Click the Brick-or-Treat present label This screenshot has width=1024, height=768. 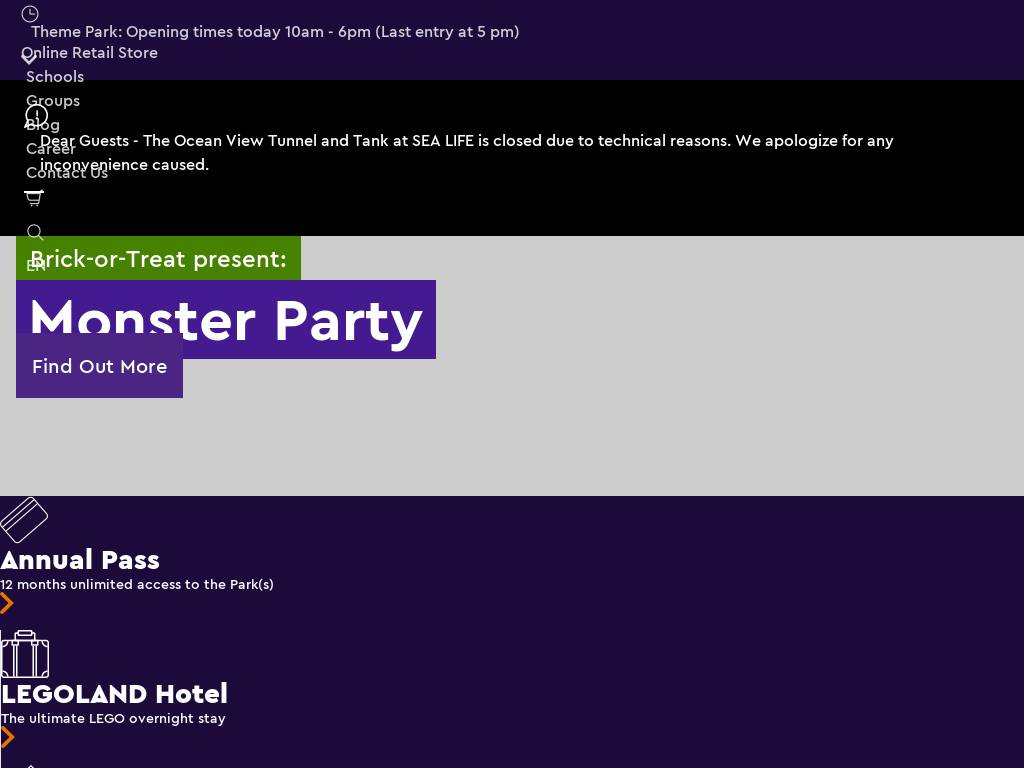[158, 259]
